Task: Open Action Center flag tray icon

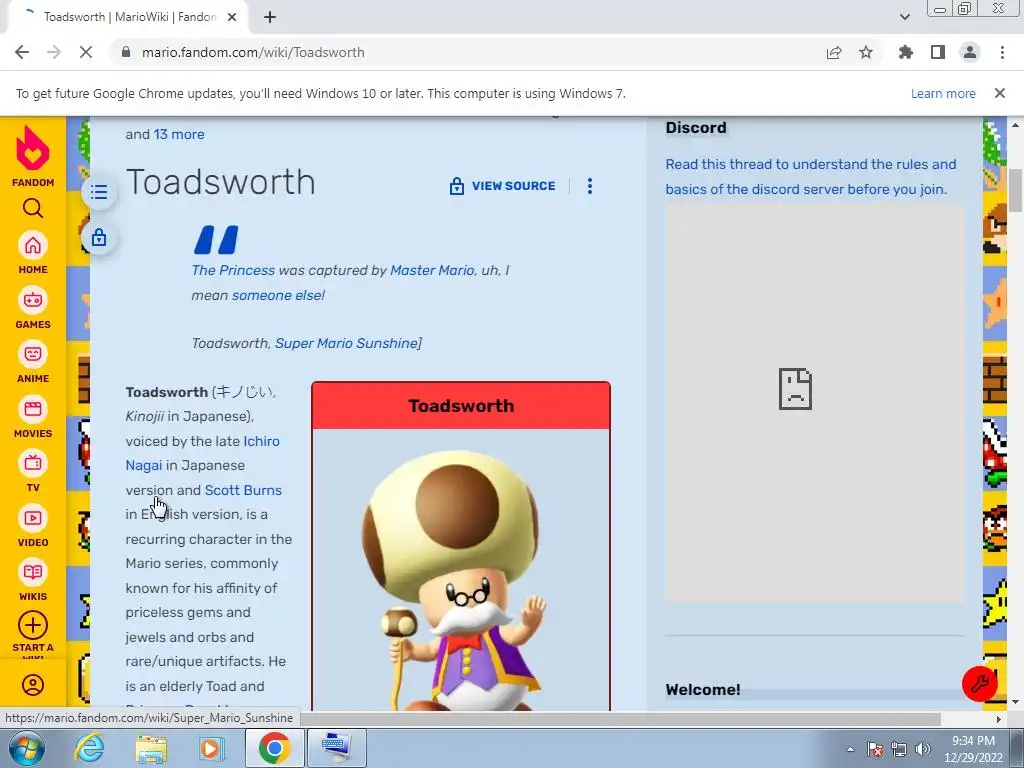Action: (x=875, y=749)
